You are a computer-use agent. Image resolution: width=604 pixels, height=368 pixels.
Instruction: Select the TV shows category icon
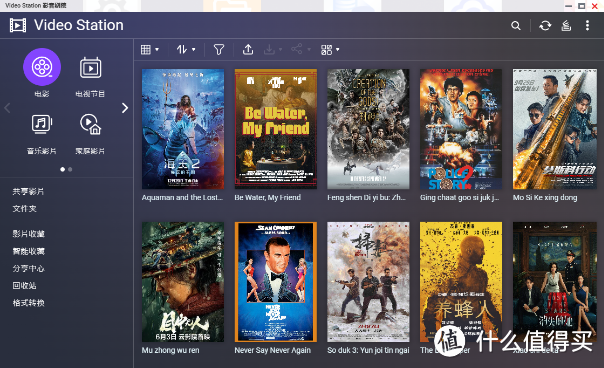pyautogui.click(x=91, y=68)
